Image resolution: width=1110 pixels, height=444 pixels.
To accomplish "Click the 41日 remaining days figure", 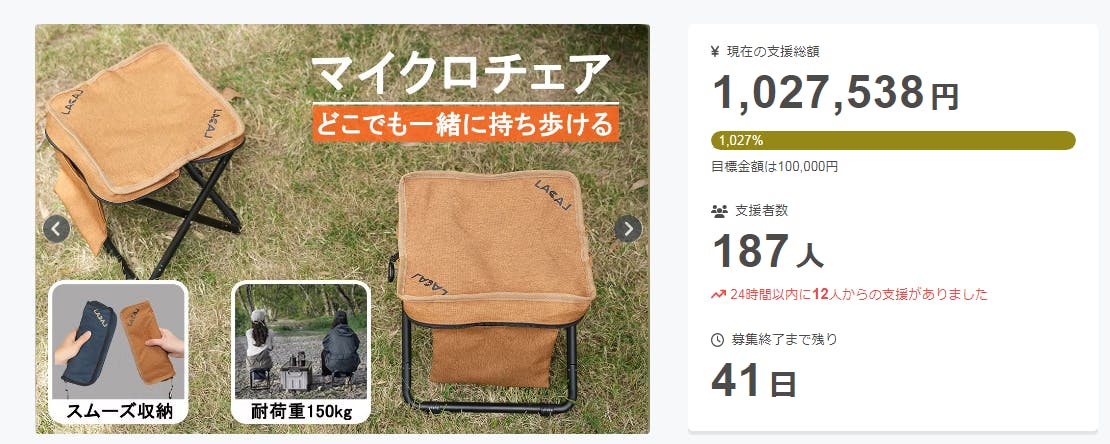I will 754,380.
